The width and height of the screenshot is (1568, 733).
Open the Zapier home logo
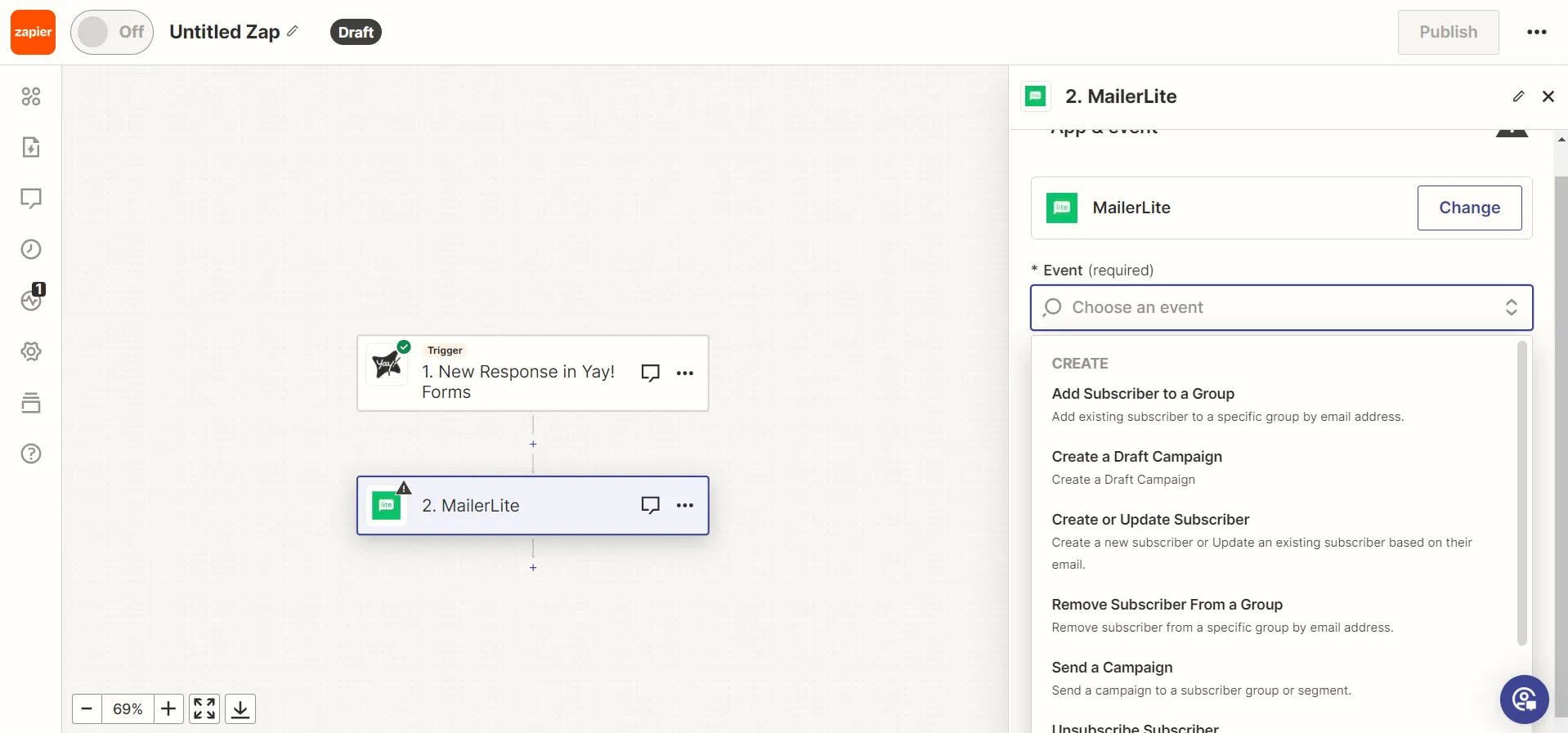click(33, 32)
